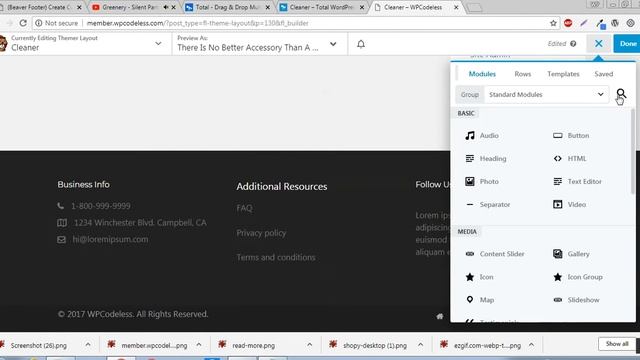Open the Privacy policy footer link
Image resolution: width=640 pixels, height=360 pixels.
click(261, 233)
